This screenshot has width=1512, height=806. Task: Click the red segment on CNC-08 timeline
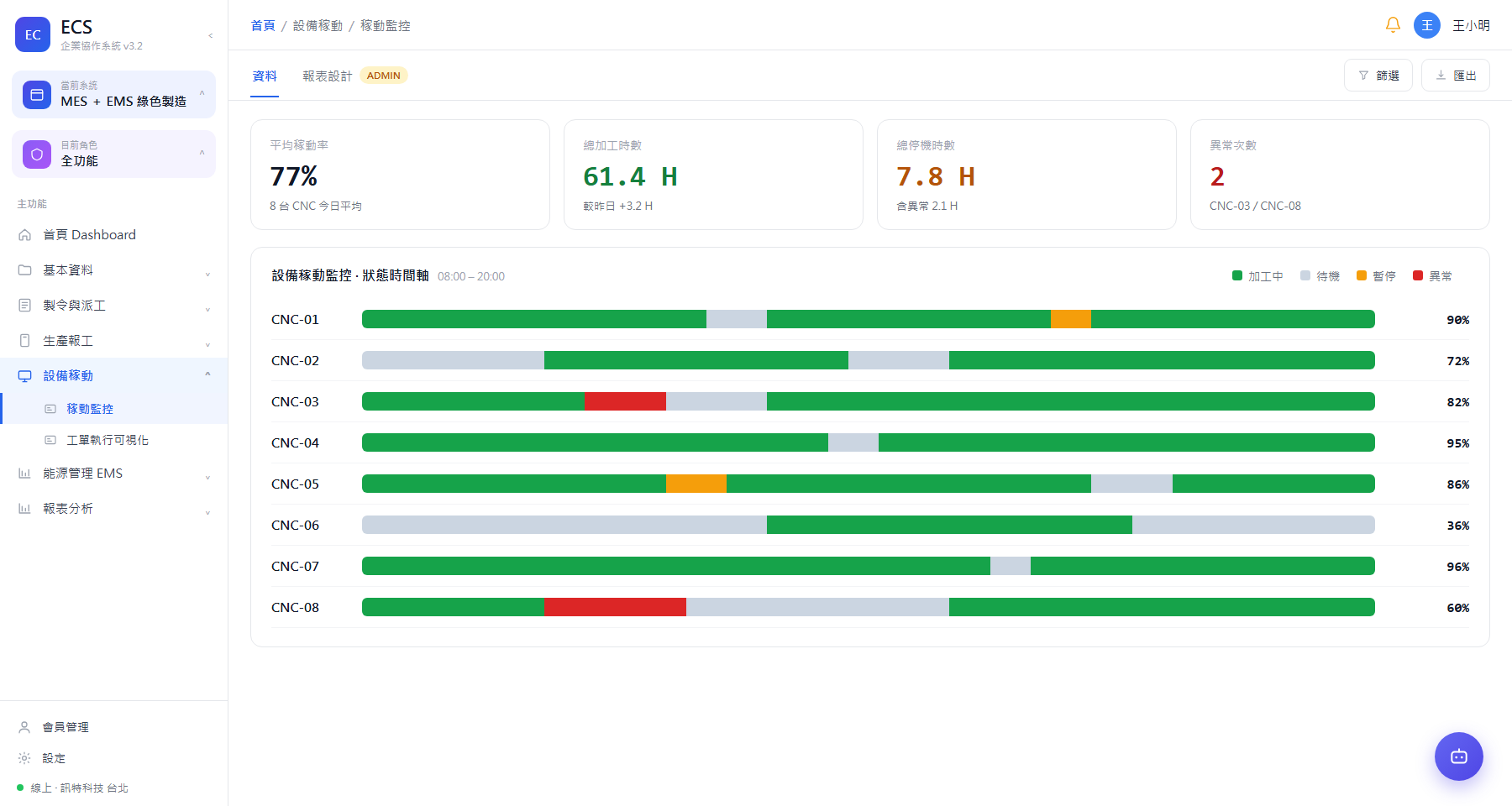point(615,607)
